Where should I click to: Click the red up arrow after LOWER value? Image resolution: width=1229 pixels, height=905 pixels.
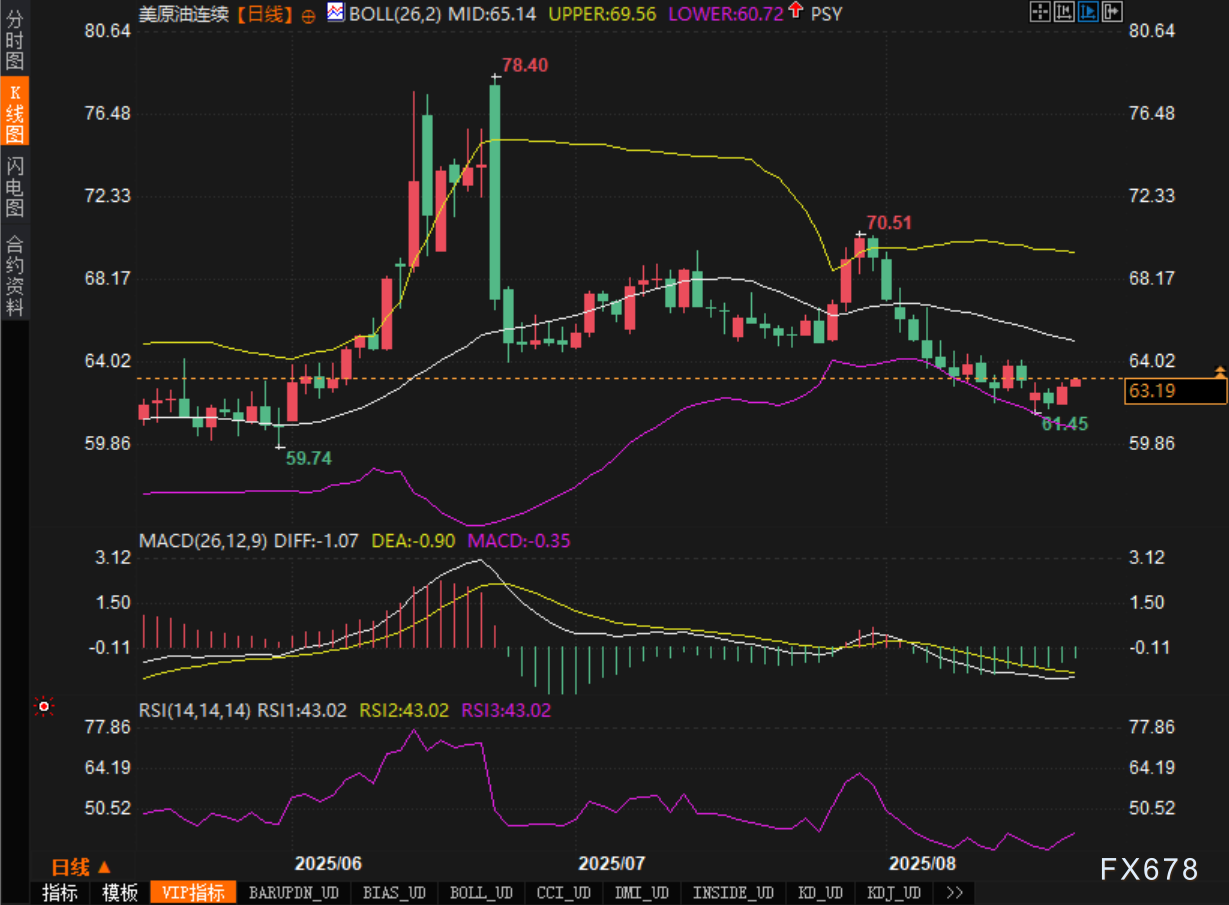click(795, 11)
